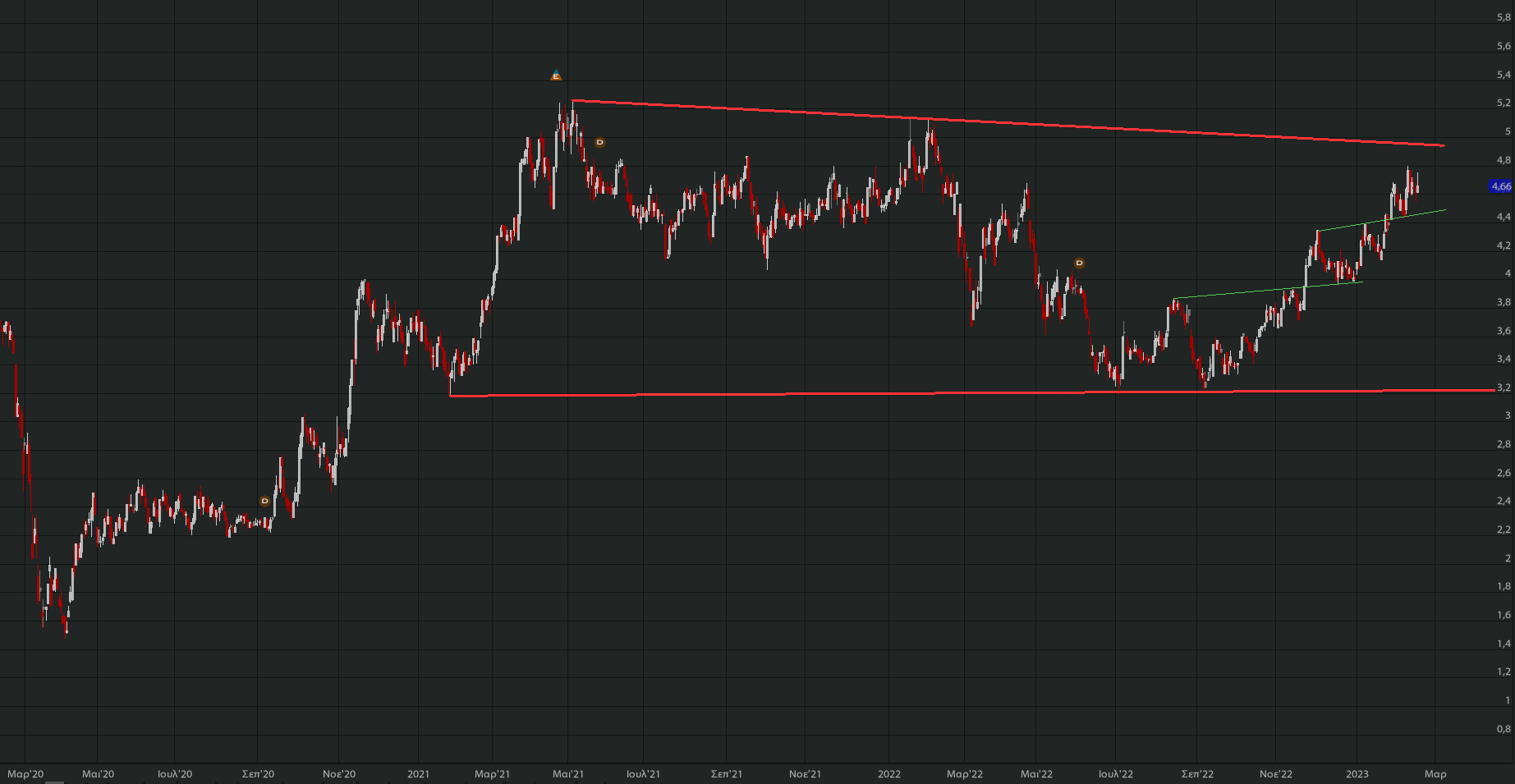This screenshot has width=1515, height=784.
Task: Click the Σεπ'21 date label
Action: pyautogui.click(x=727, y=773)
